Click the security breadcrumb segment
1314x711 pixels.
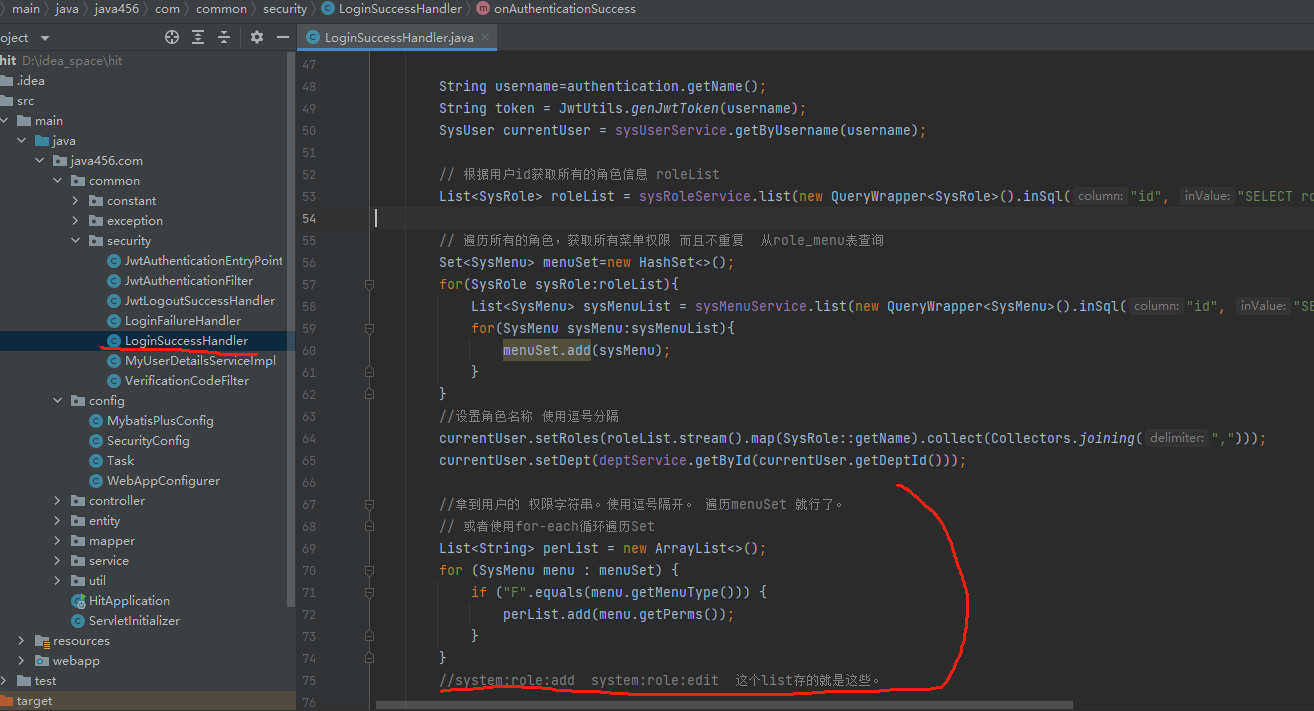coord(285,9)
